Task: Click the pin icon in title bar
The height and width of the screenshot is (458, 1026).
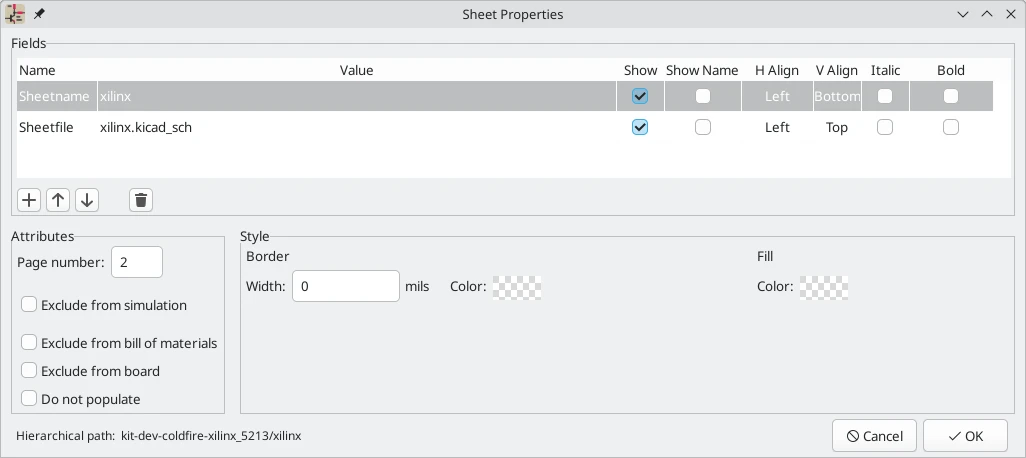Action: coord(39,14)
